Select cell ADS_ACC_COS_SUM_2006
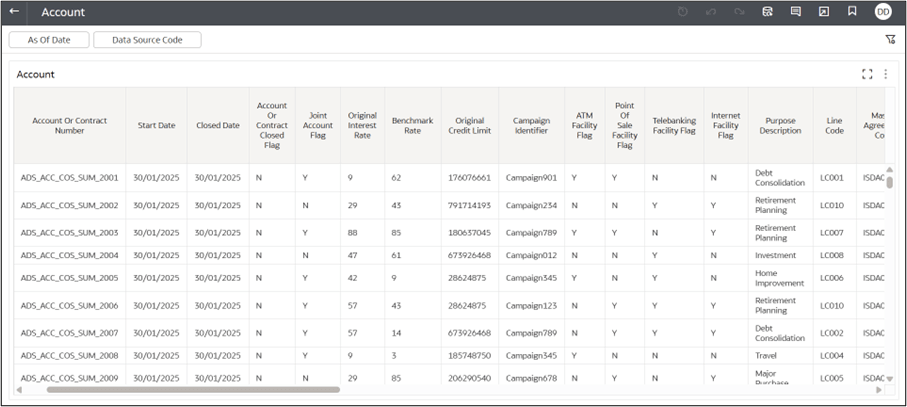This screenshot has width=907, height=407. (69, 305)
